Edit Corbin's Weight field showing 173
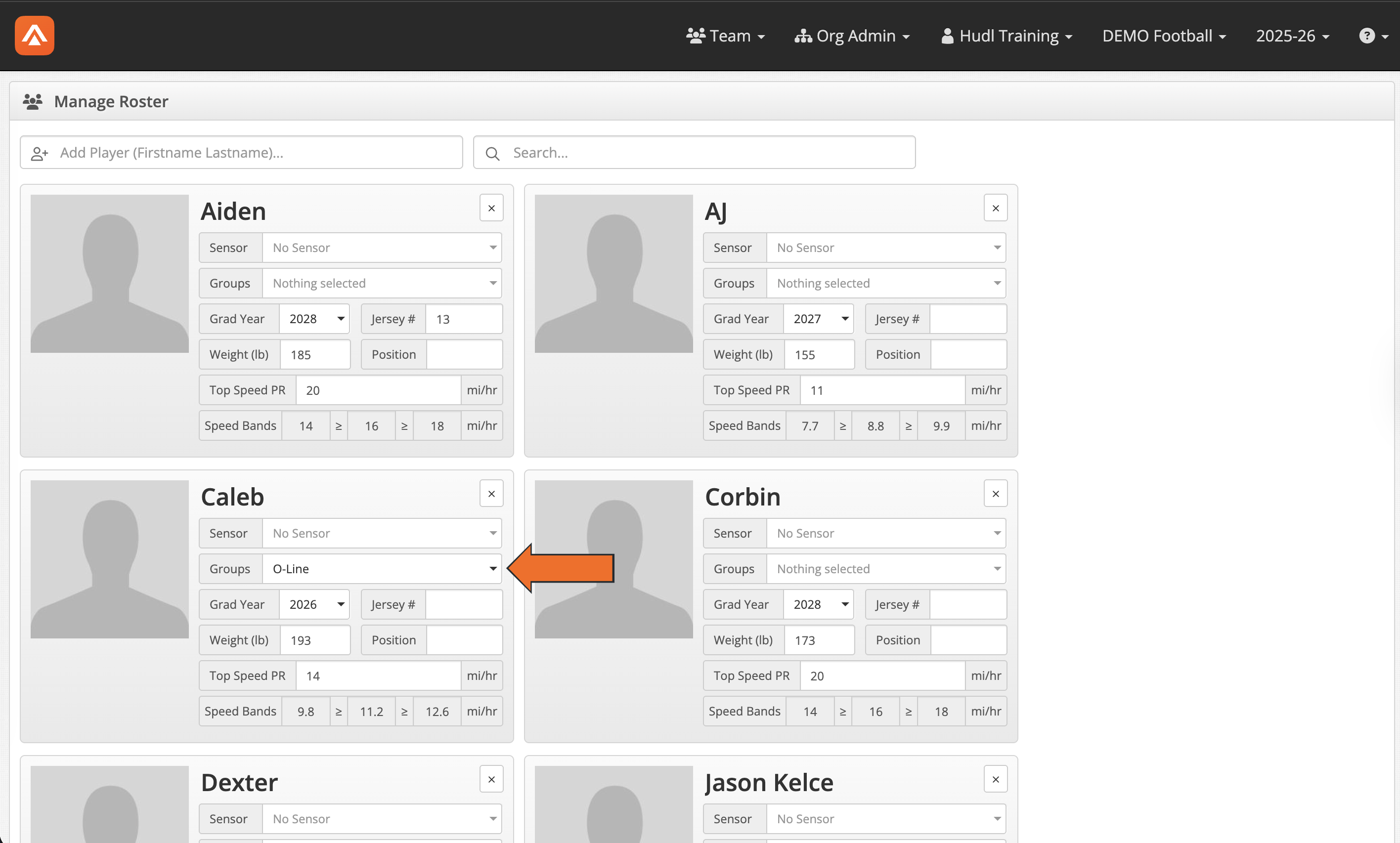The width and height of the screenshot is (1400, 843). (x=819, y=640)
